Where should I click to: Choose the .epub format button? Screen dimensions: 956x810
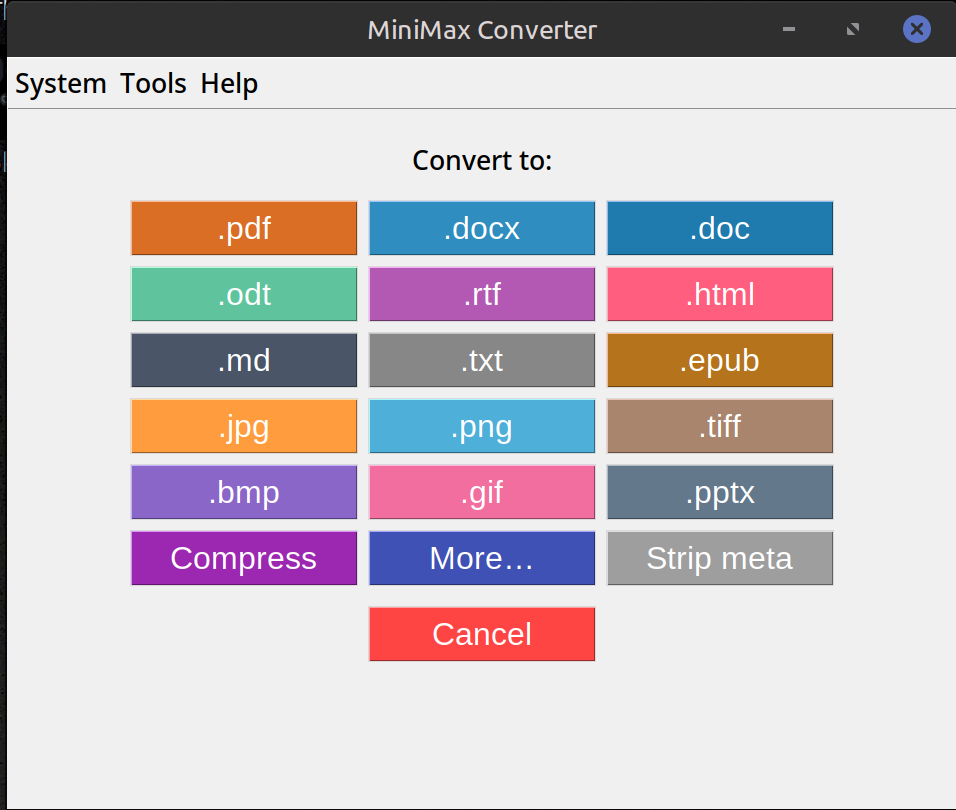(x=720, y=360)
